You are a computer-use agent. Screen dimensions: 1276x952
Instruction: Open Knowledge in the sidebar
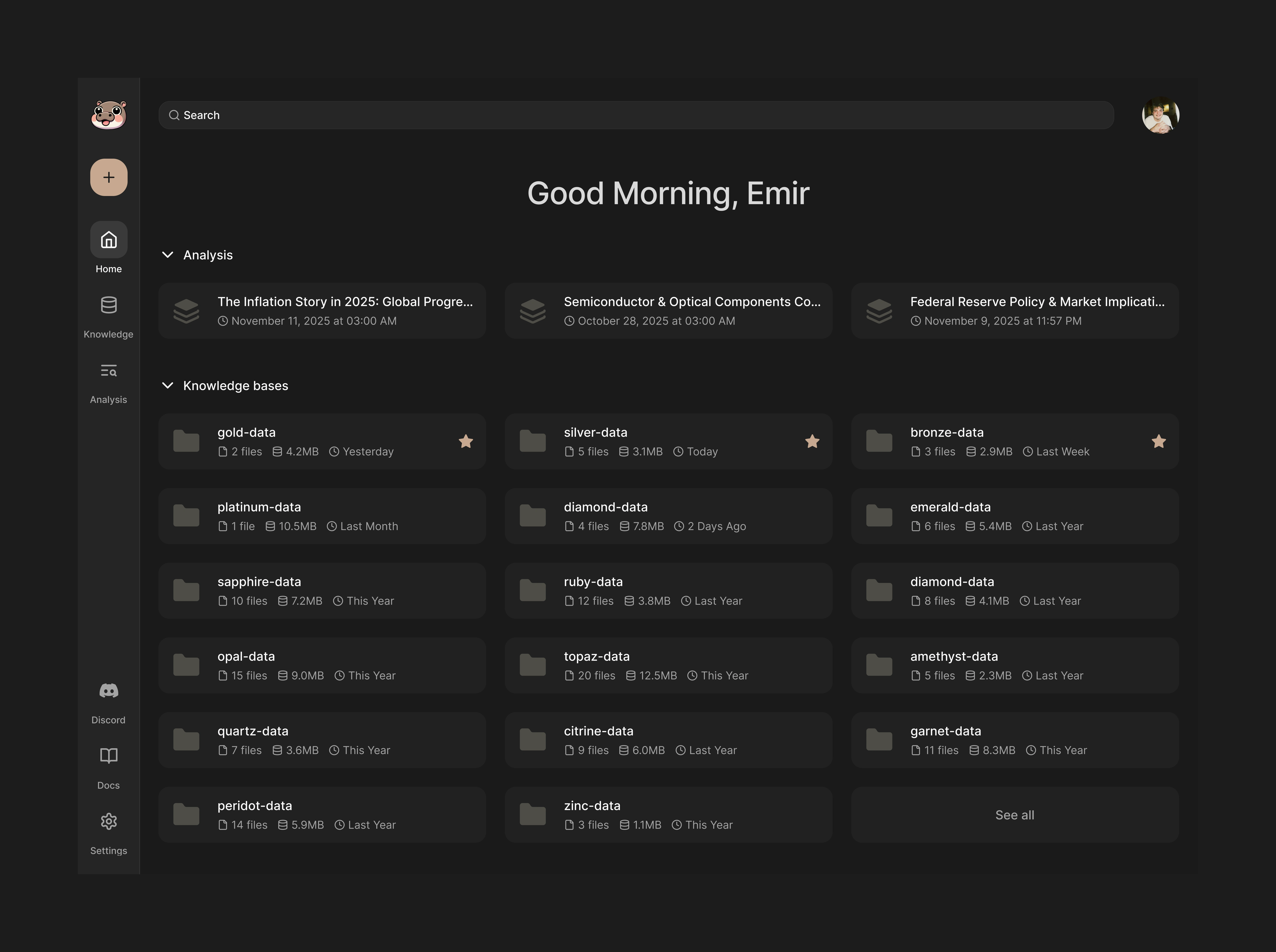pos(108,316)
